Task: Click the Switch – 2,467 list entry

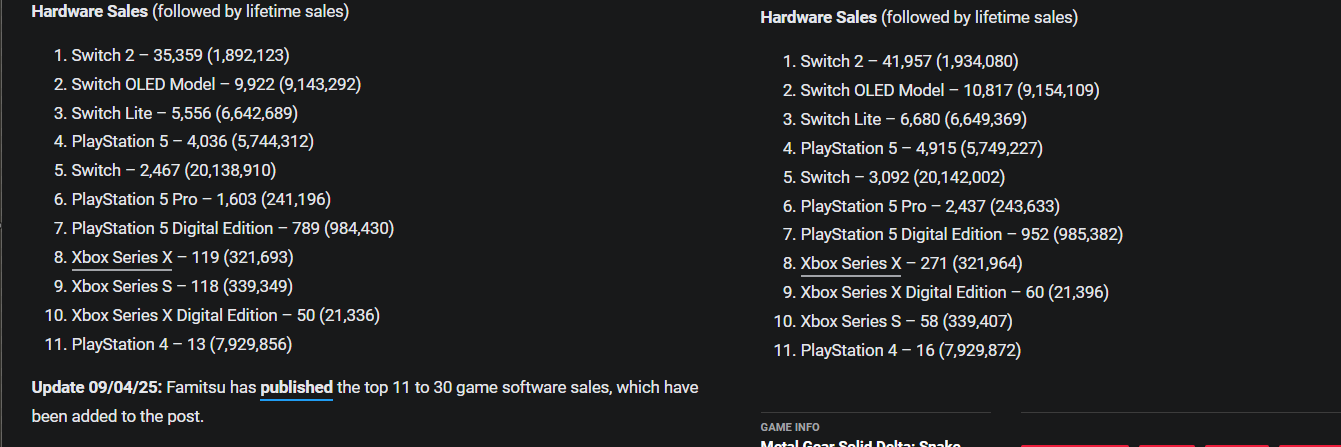Action: (x=173, y=170)
